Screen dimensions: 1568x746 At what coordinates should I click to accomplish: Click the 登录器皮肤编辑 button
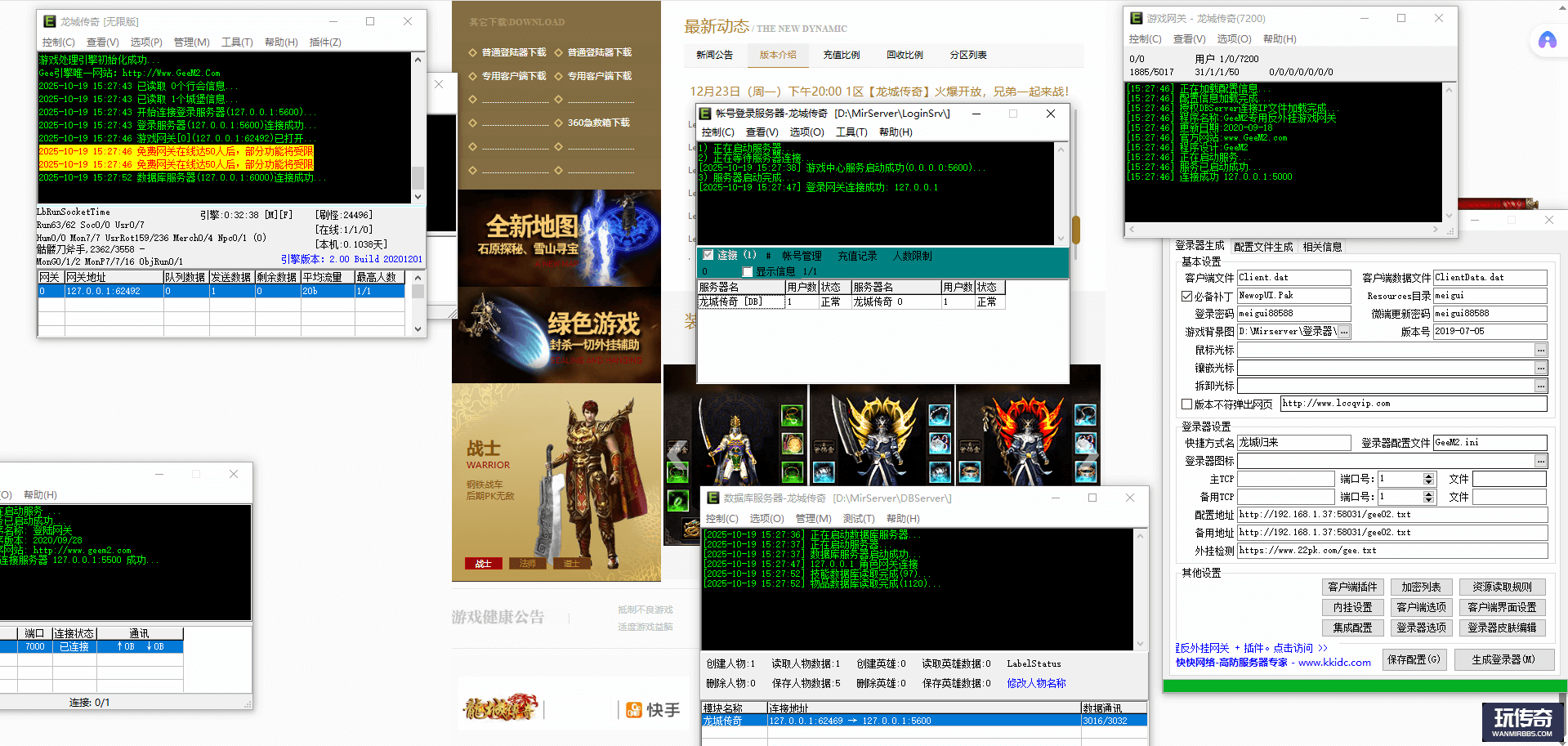[1502, 628]
